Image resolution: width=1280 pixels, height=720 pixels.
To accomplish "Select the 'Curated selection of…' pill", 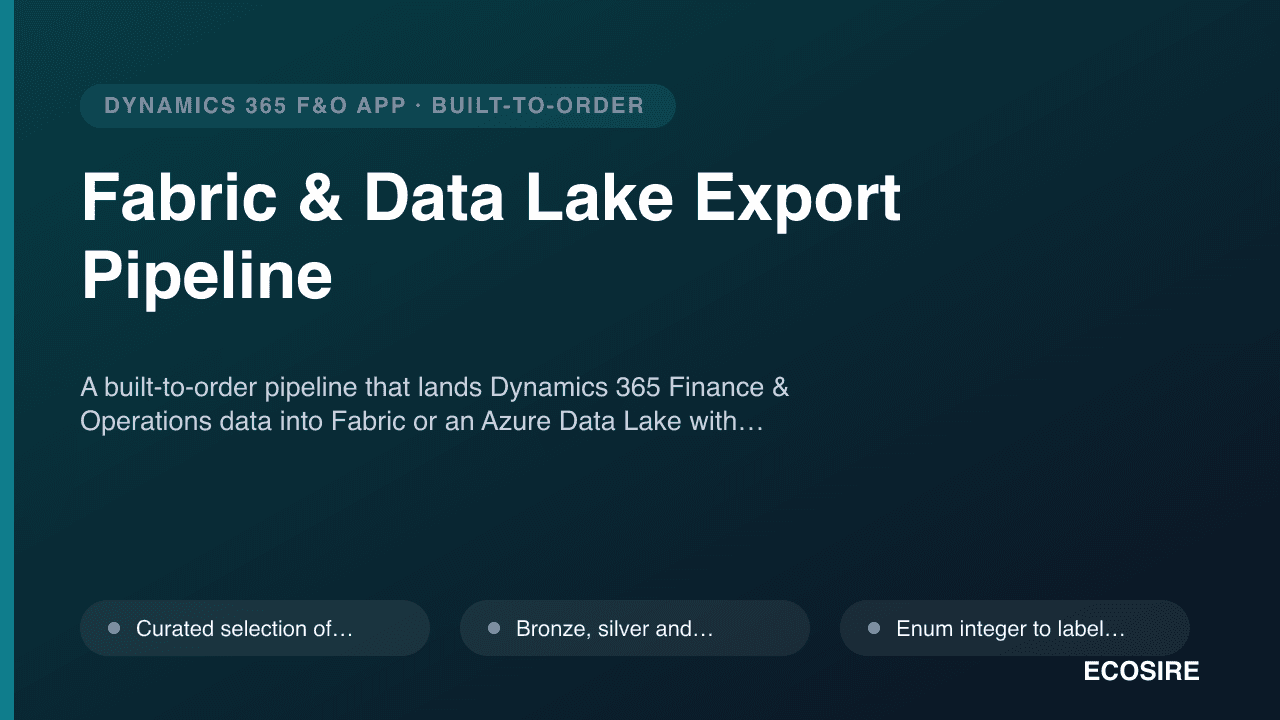I will coord(255,628).
